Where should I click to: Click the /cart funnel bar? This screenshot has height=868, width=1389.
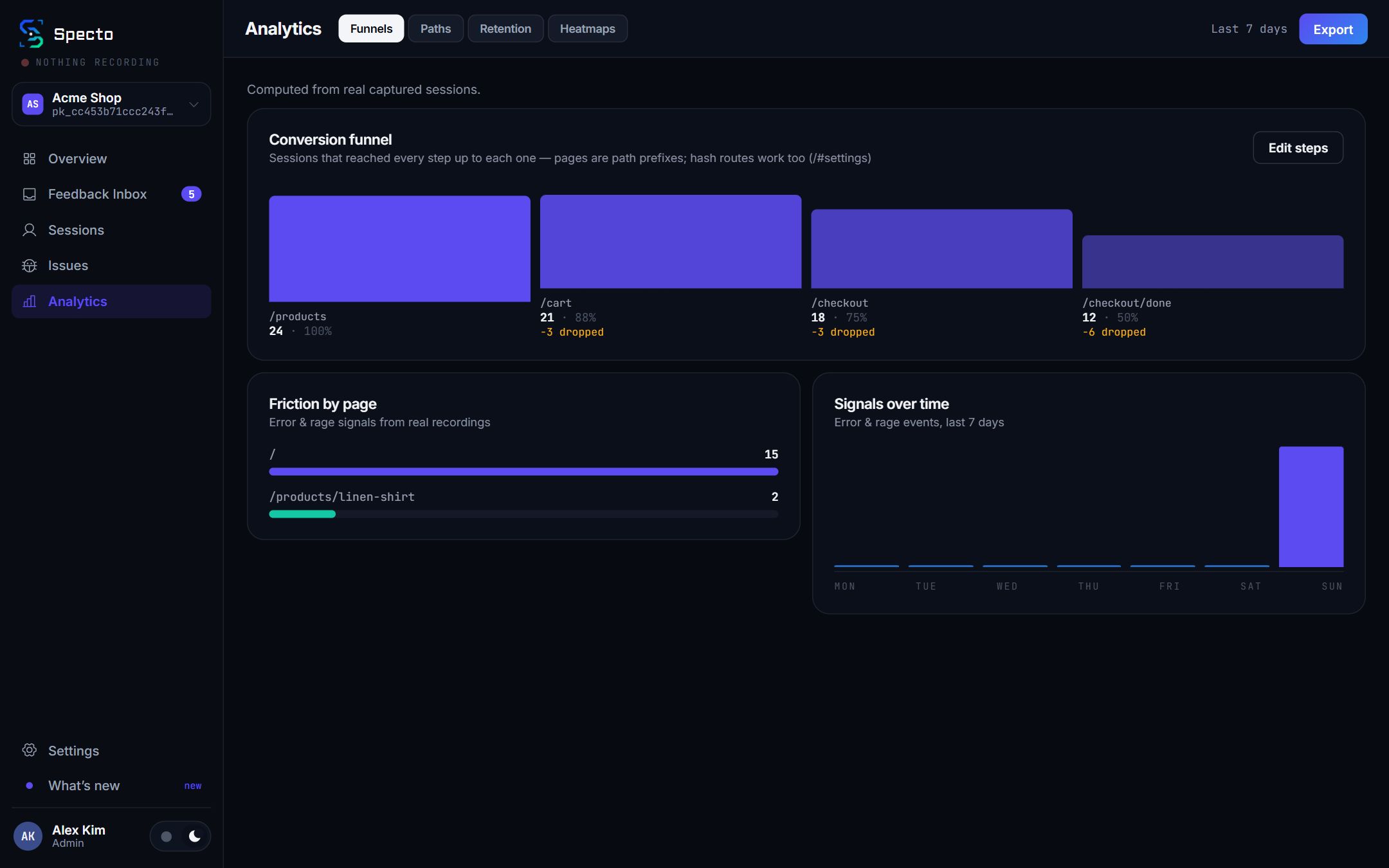[x=671, y=242]
